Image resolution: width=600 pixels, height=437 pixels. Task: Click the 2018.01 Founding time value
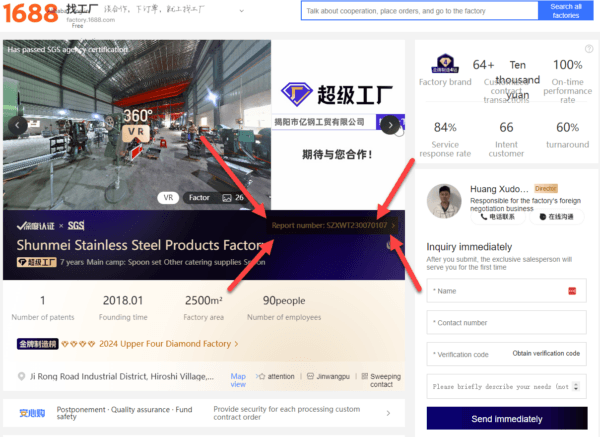click(123, 300)
